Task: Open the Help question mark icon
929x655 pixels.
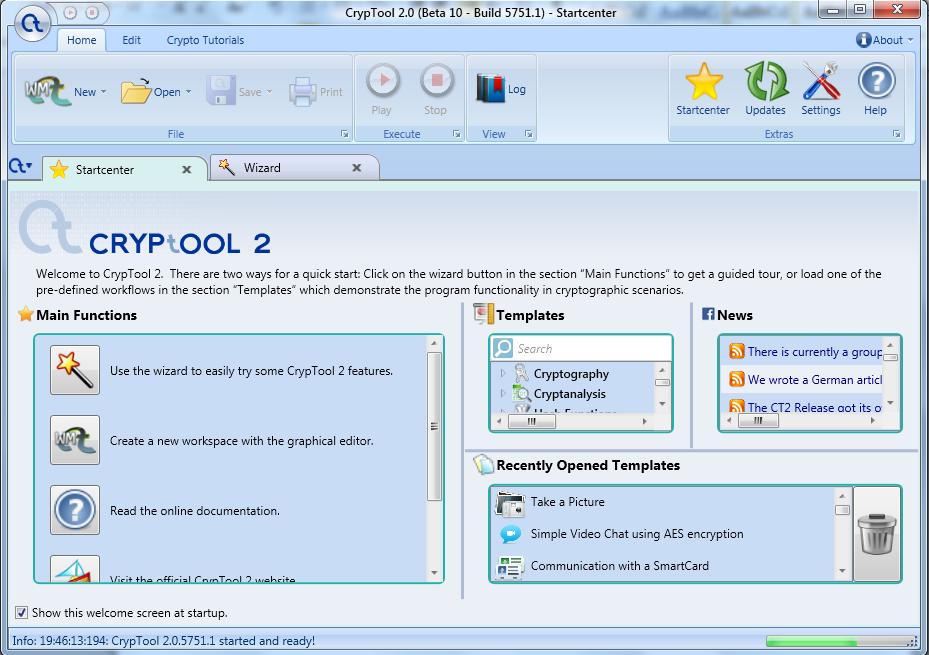Action: tap(876, 81)
